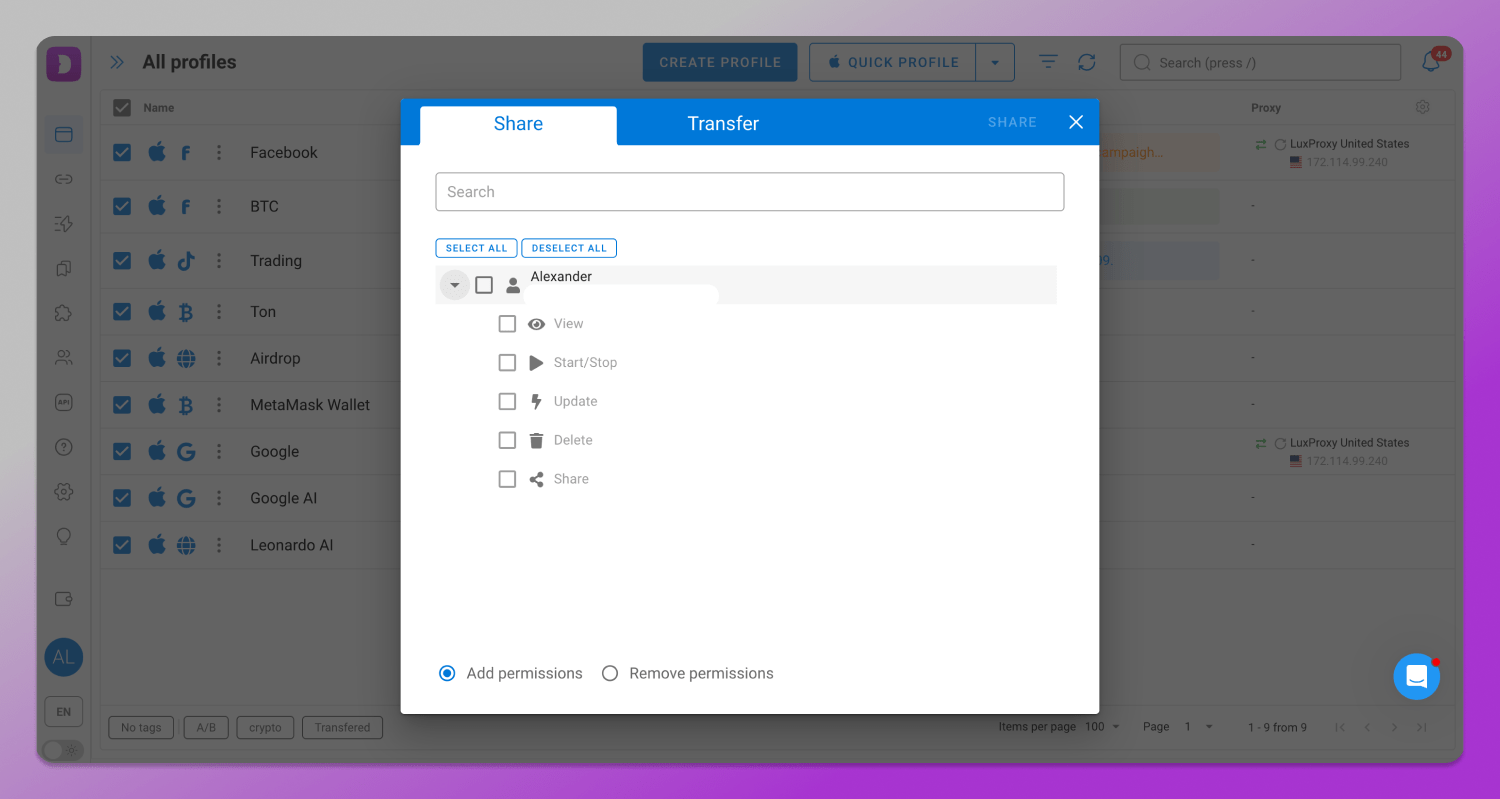Open the API sidebar icon
The image size is (1500, 799).
pos(64,402)
